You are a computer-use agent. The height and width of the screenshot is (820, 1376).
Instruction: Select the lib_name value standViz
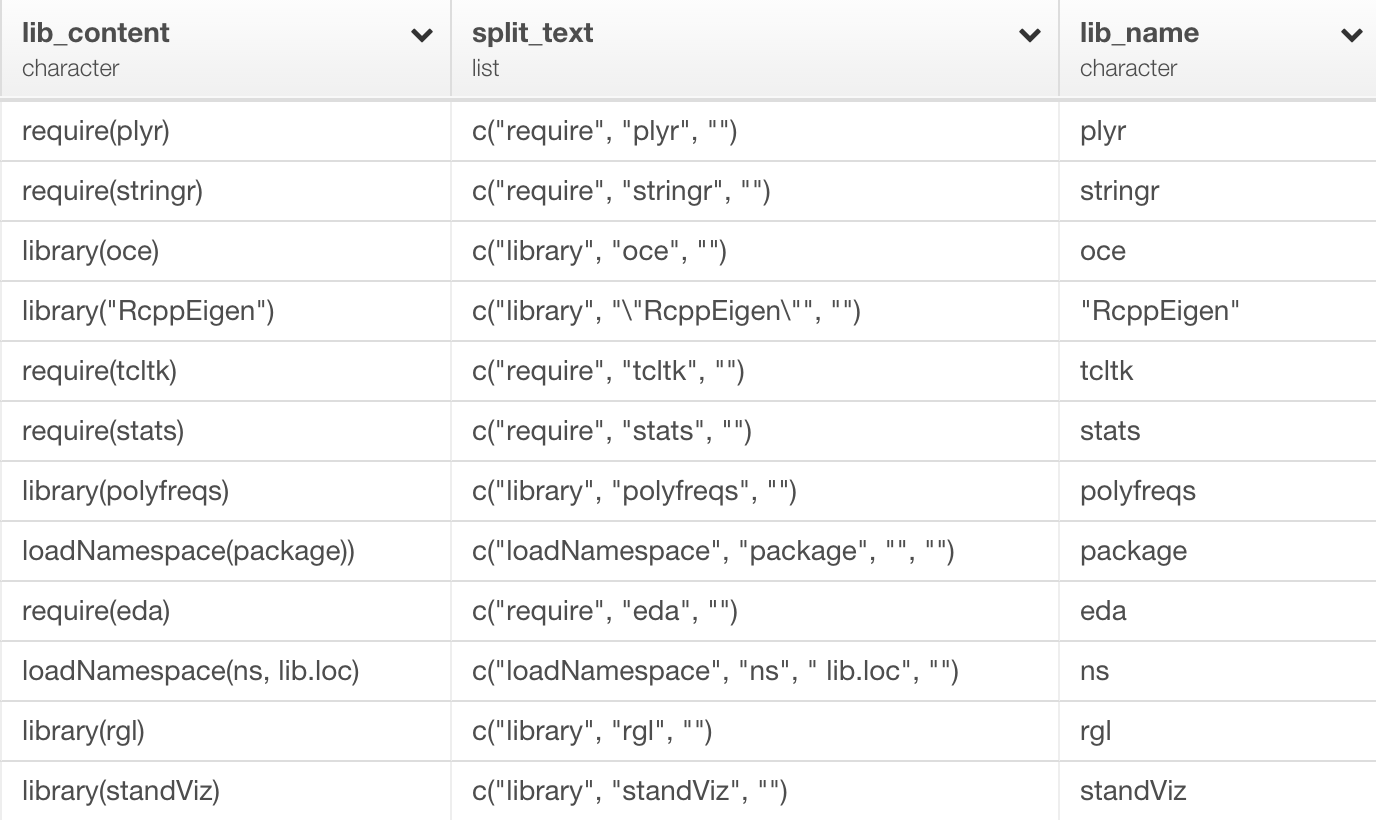(1131, 790)
